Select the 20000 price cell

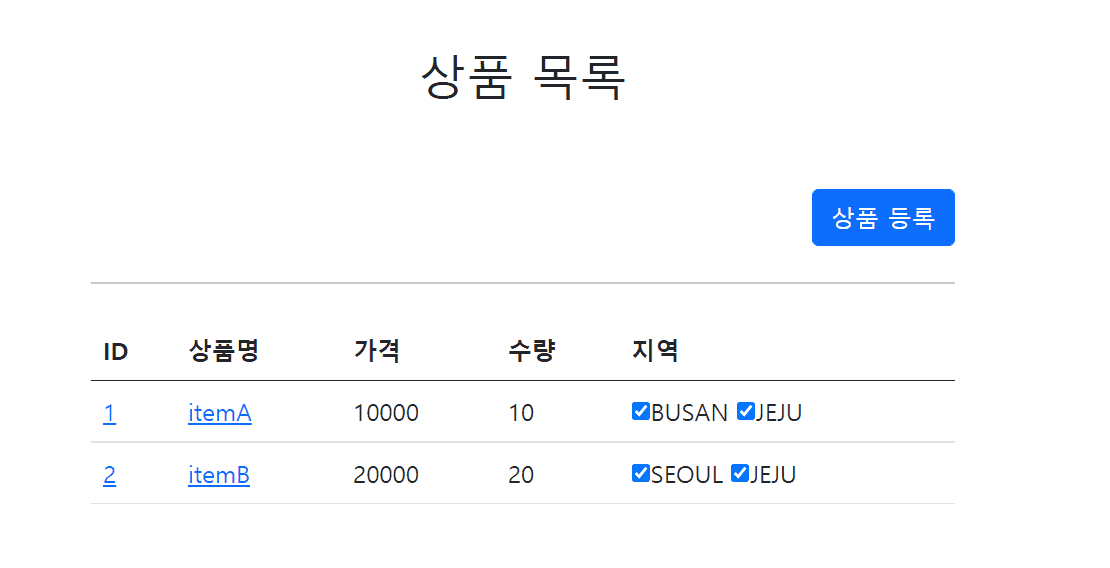(386, 475)
